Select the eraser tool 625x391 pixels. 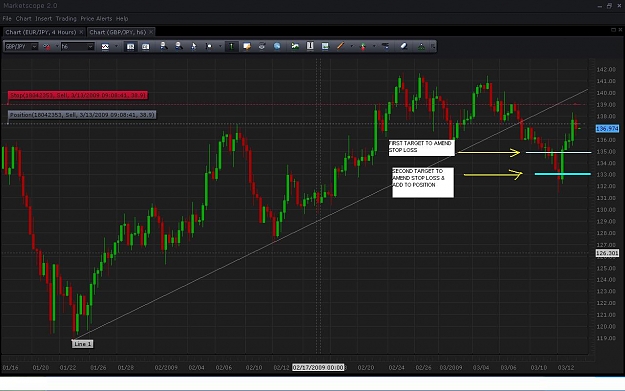pyautogui.click(x=403, y=46)
